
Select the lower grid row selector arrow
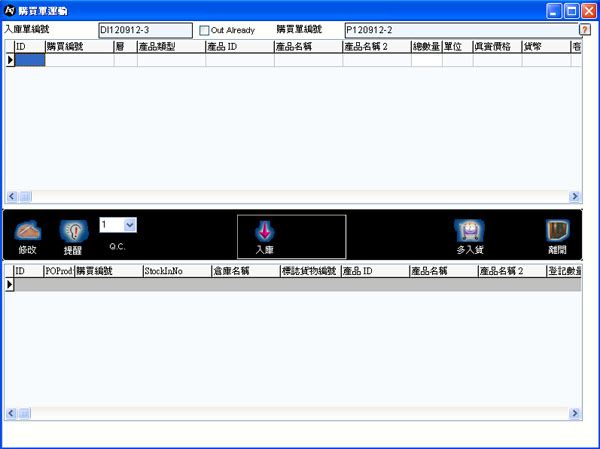[x=10, y=284]
